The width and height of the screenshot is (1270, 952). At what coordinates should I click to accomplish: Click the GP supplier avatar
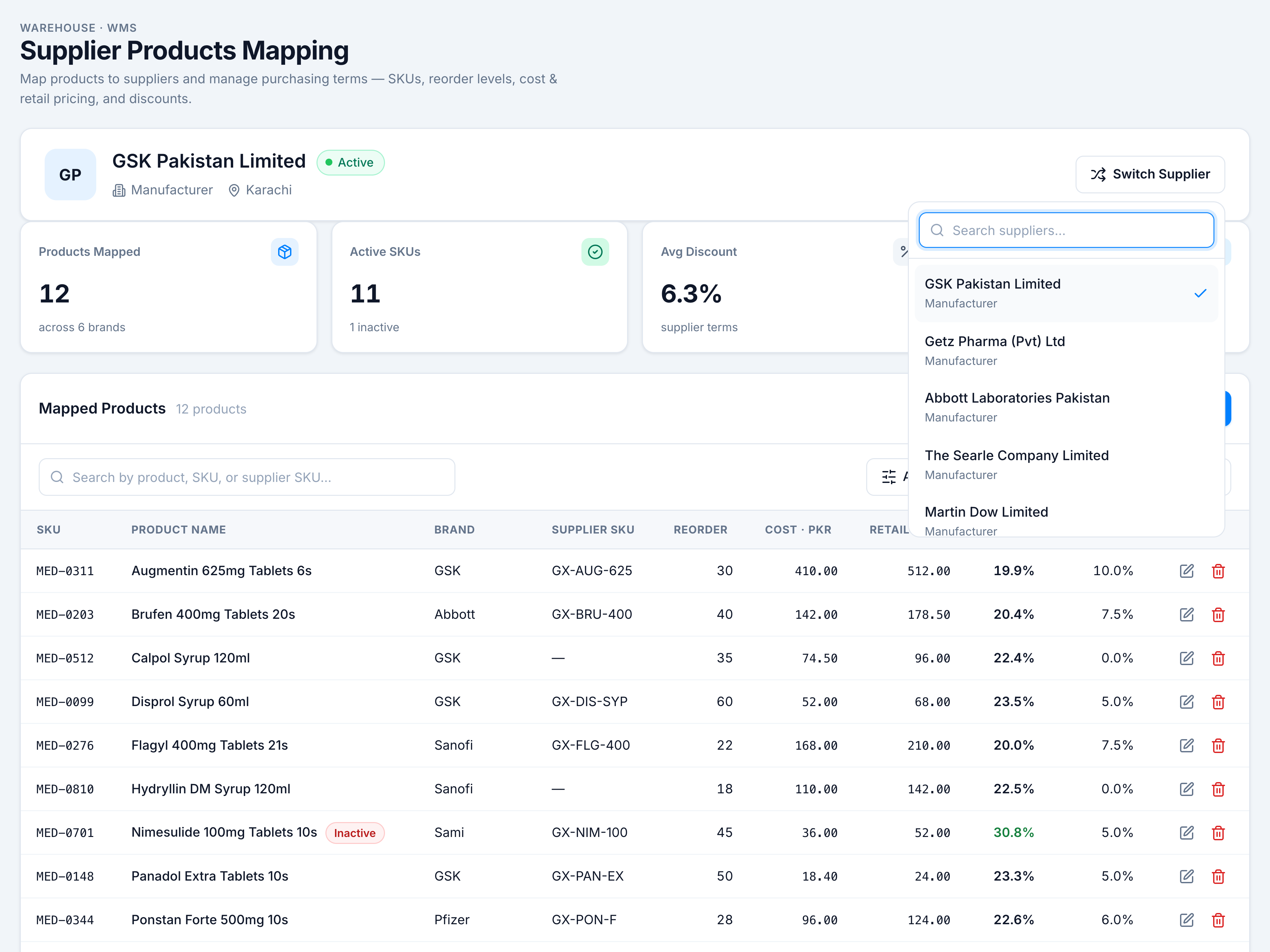[71, 175]
